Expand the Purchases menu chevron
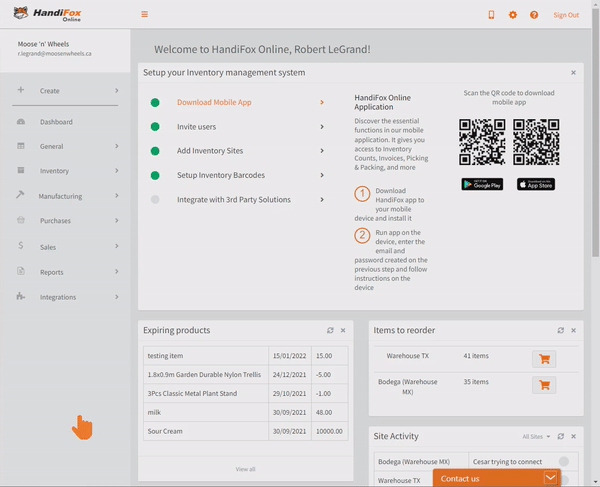The image size is (600, 487). tap(117, 220)
